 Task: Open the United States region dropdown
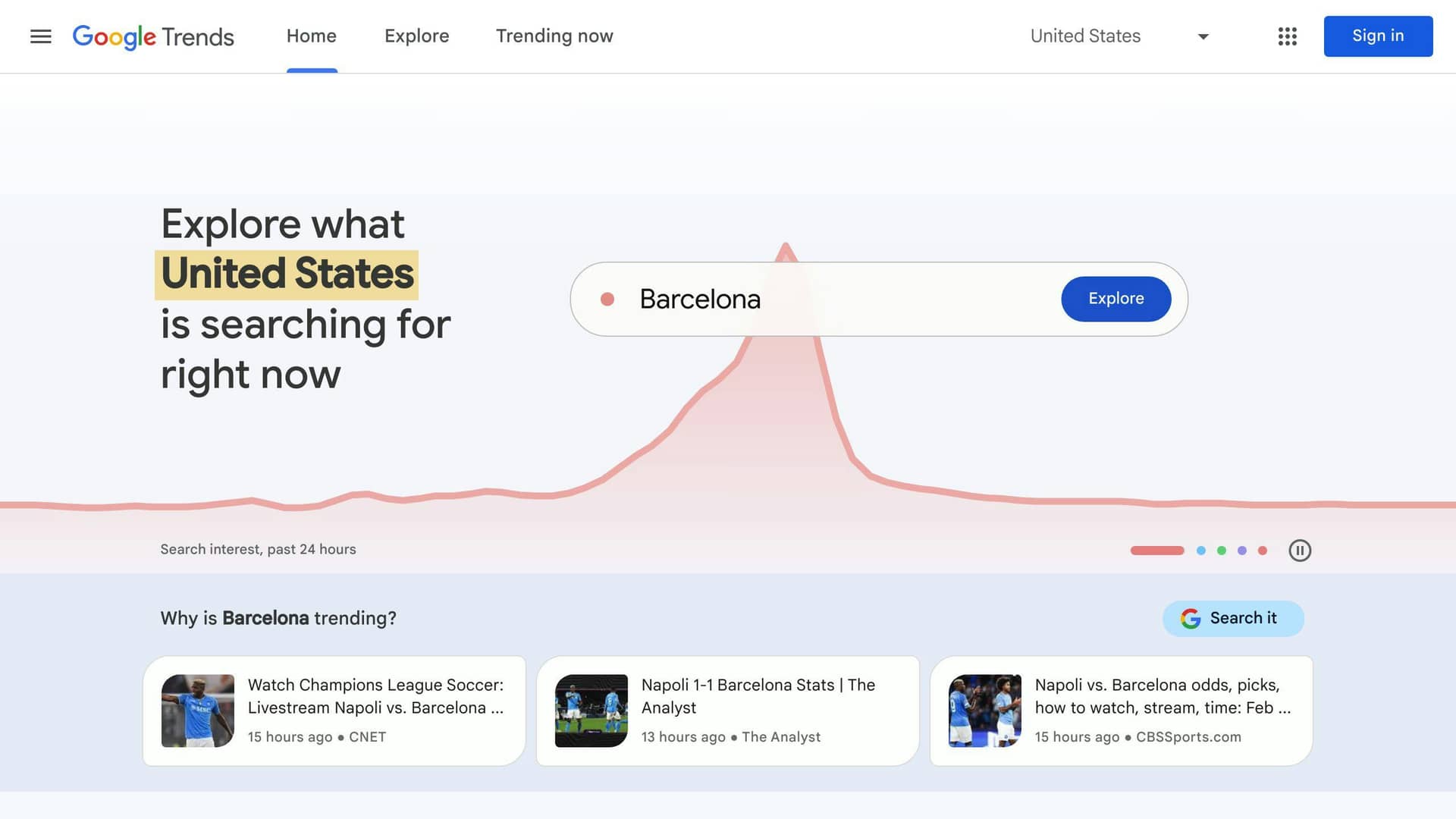[x=1086, y=36]
